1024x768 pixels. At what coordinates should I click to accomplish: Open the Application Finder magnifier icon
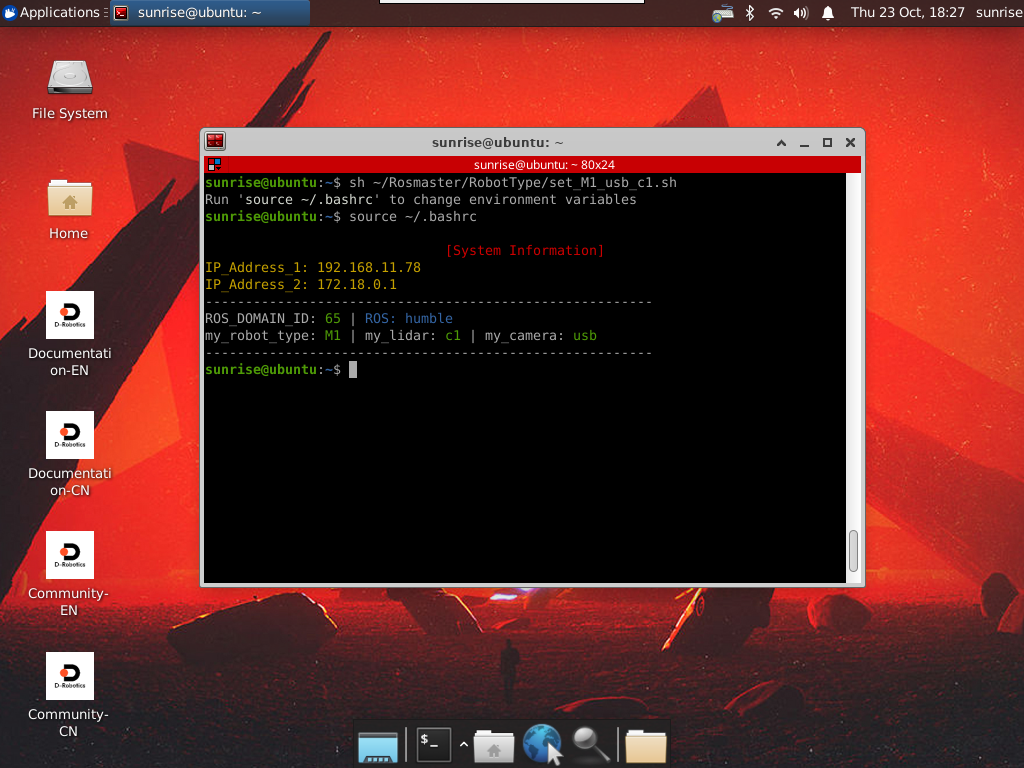(590, 744)
